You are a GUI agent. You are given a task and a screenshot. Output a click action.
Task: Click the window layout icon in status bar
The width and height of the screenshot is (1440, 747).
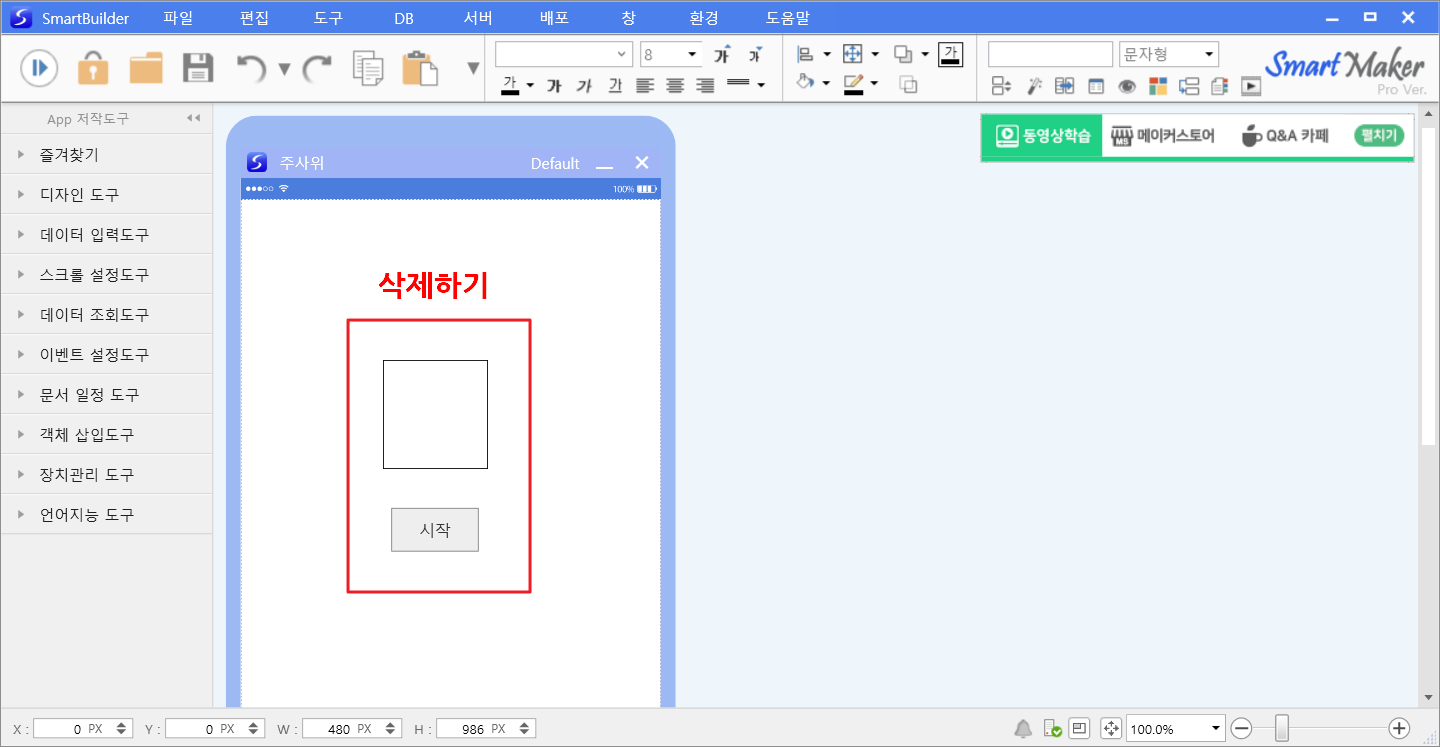click(x=1079, y=728)
